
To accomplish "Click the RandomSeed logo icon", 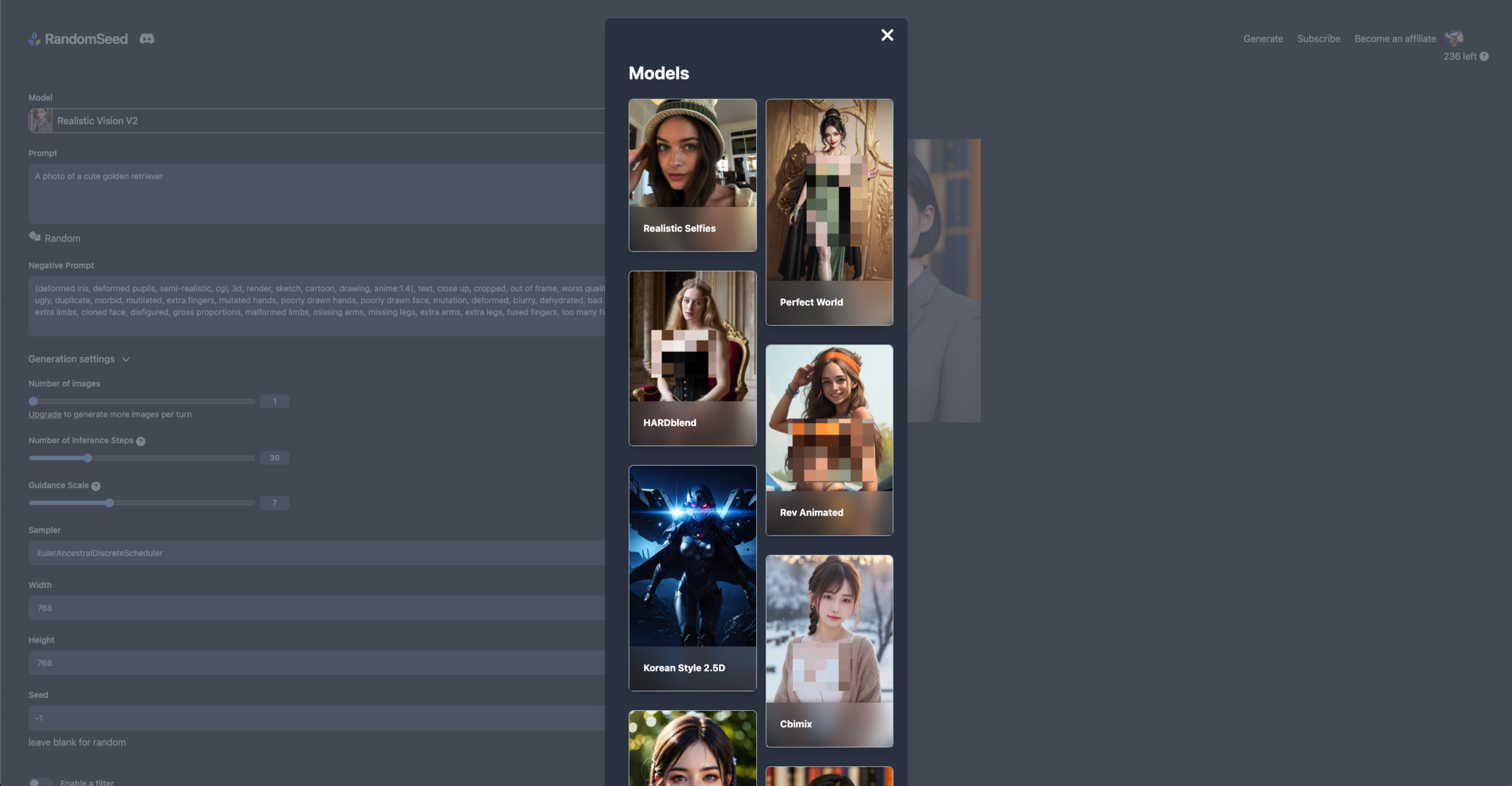I will tap(34, 38).
